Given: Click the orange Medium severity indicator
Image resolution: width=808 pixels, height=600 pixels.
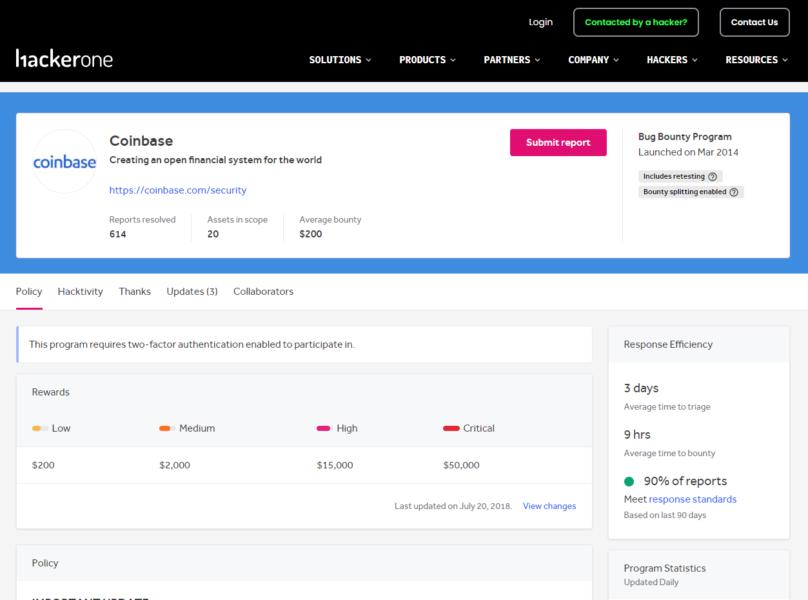Looking at the screenshot, I should (x=166, y=428).
